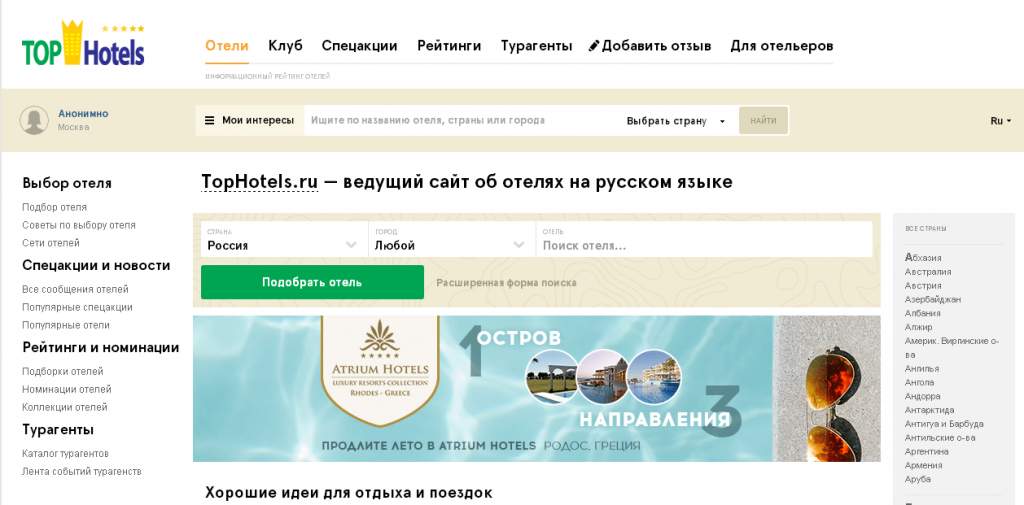The image size is (1024, 505).
Task: Click the Подбор отеля sidebar link
Action: pos(54,207)
